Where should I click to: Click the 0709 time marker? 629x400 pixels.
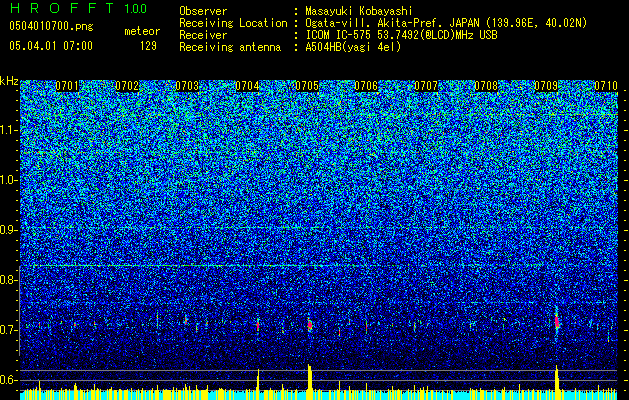[x=546, y=86]
